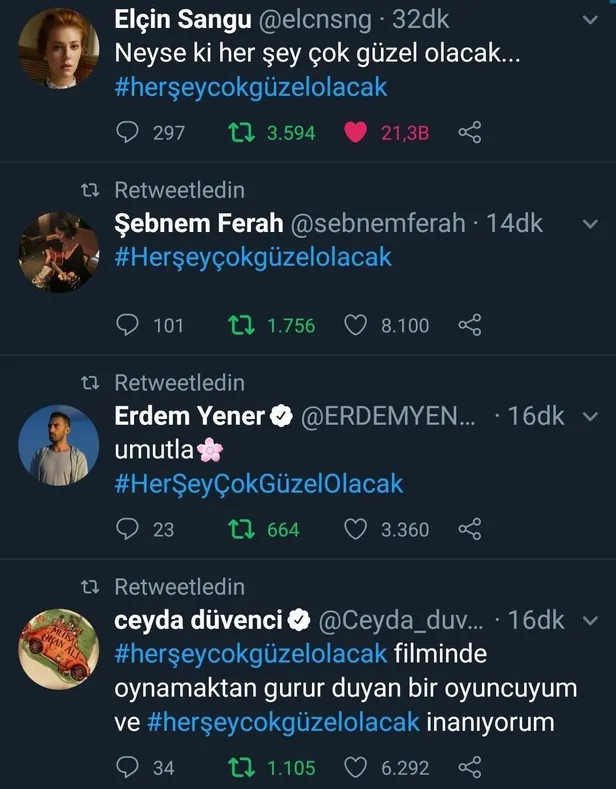Screen dimensions: 616x789
Task: Share Şebnem Ferah's tweet
Action: (x=470, y=325)
